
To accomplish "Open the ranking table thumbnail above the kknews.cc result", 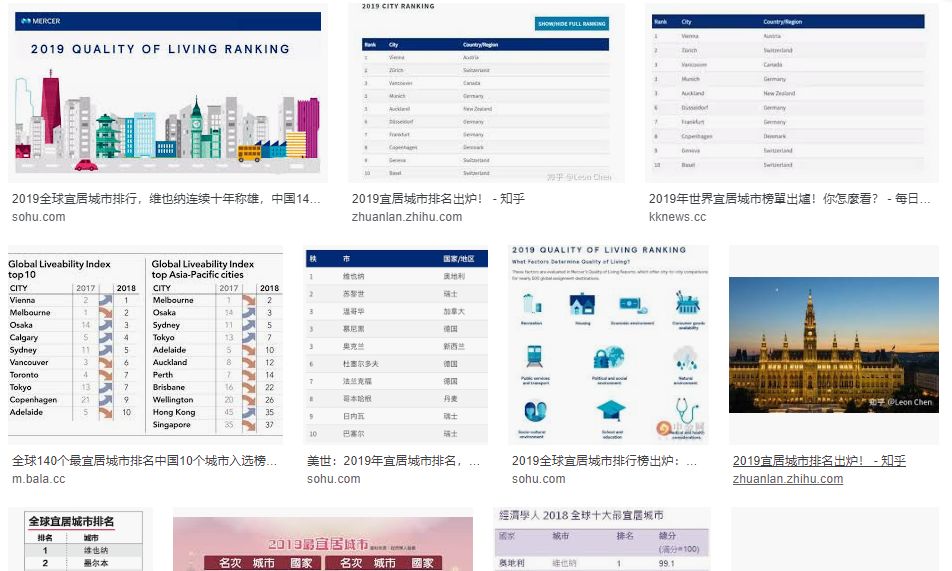I will coord(792,93).
